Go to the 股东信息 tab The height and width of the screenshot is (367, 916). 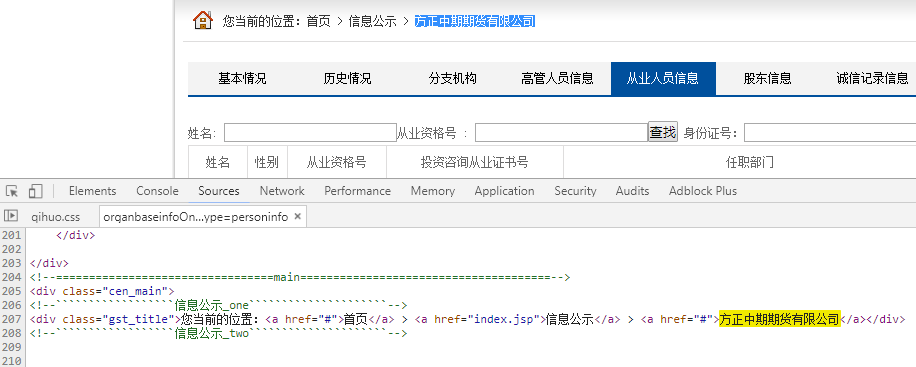click(768, 78)
